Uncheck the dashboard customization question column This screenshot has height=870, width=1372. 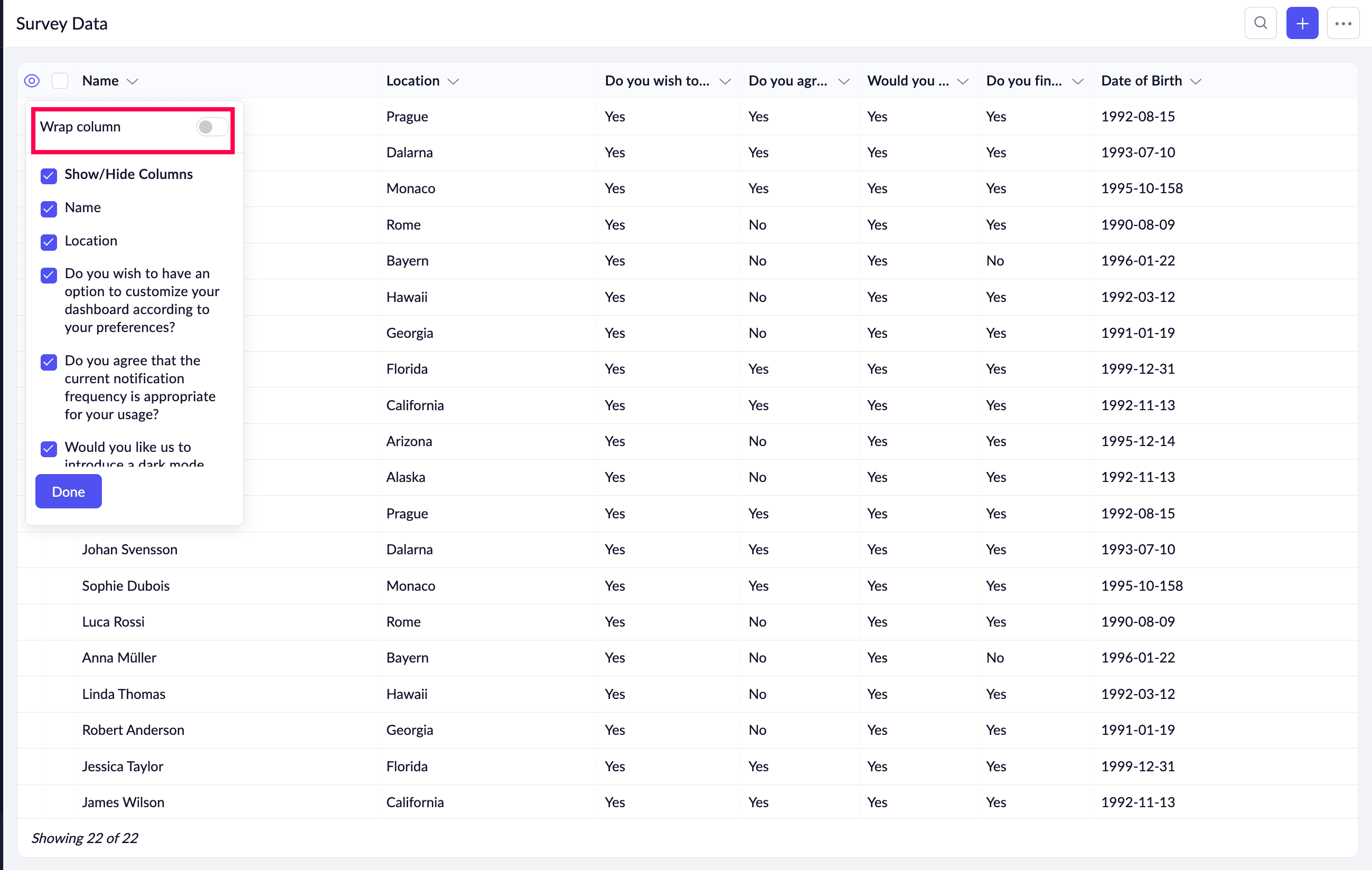coord(49,275)
